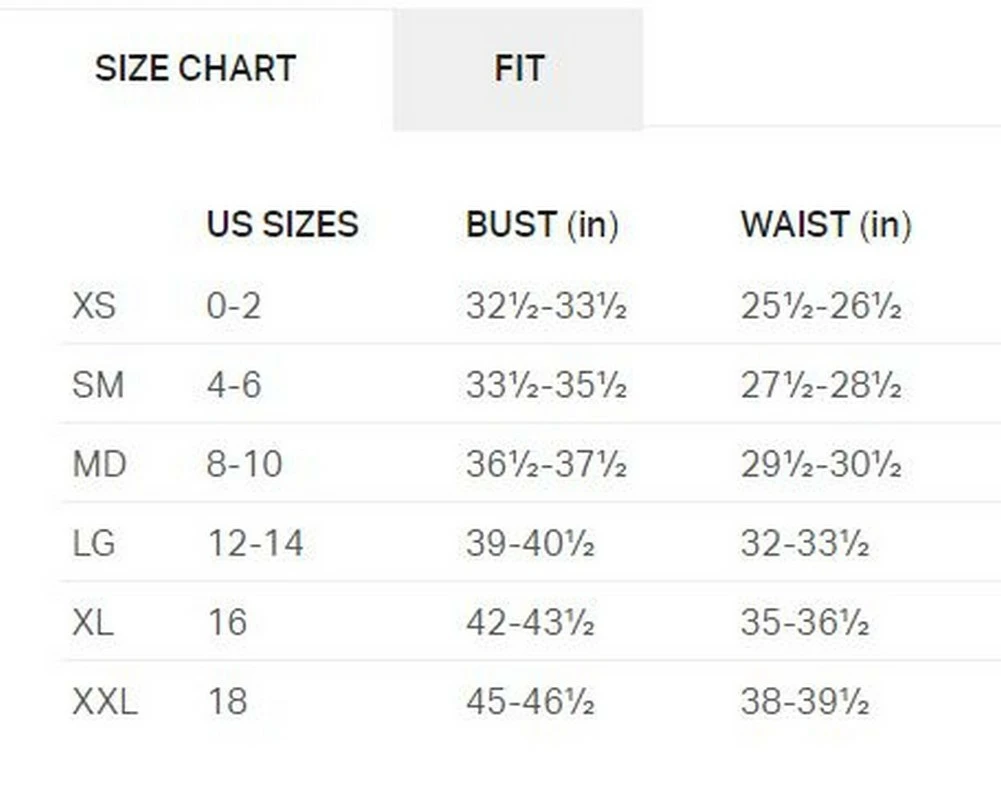
Task: Click the 12-14 US size cell
Action: (x=256, y=544)
